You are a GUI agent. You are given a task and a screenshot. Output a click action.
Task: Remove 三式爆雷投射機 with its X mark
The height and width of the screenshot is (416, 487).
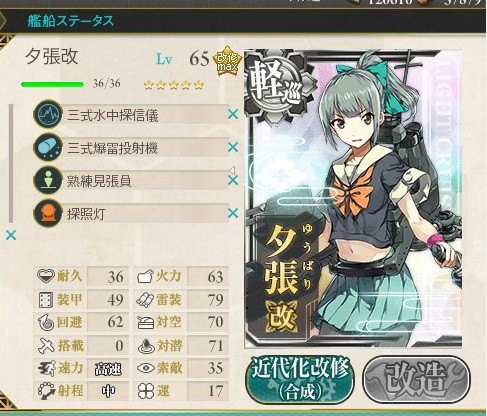233,147
